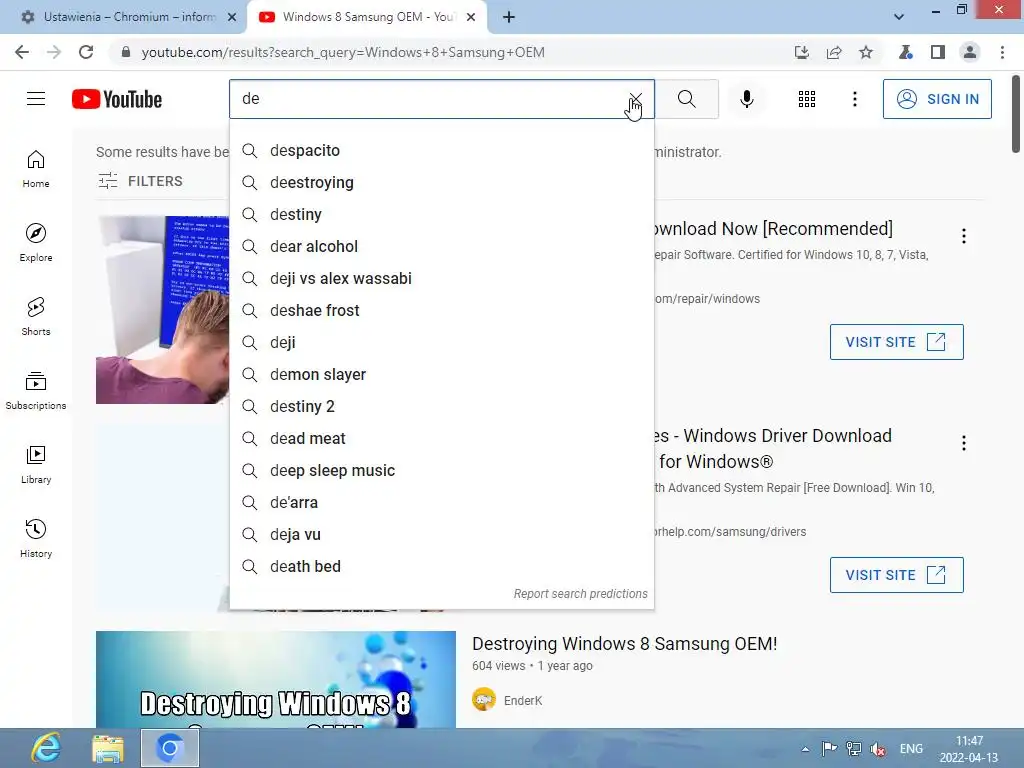
Task: Show hidden tray icons arrow
Action: (805, 749)
